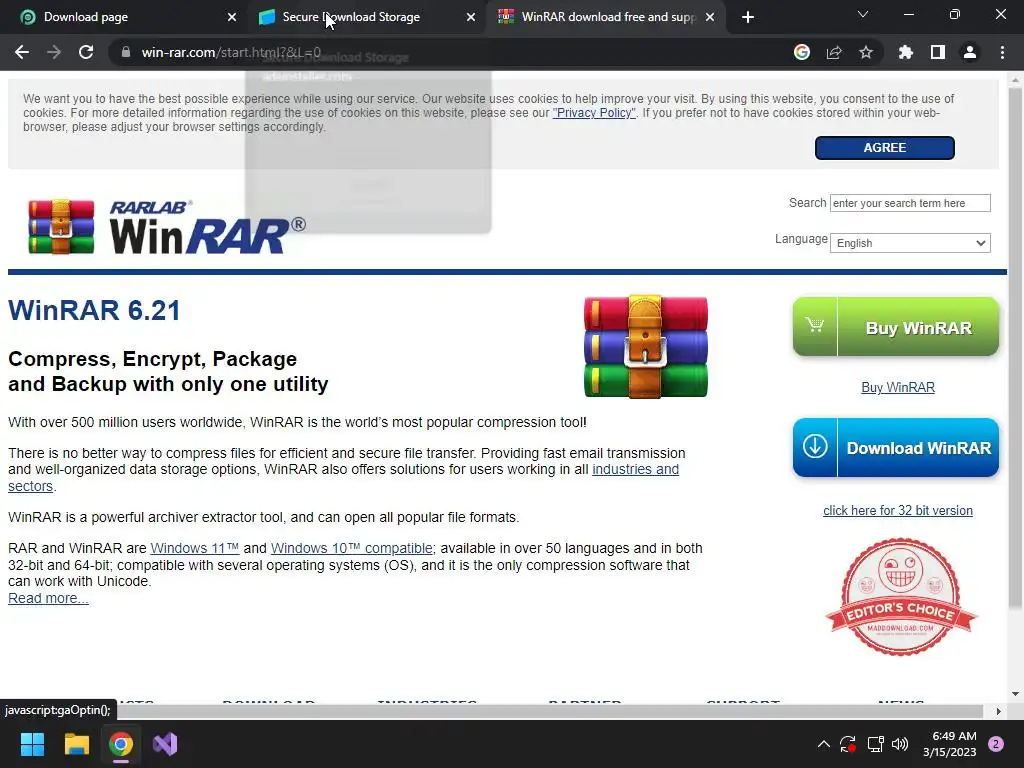This screenshot has width=1024, height=768.
Task: Go back using the browser back arrow
Action: tap(22, 52)
